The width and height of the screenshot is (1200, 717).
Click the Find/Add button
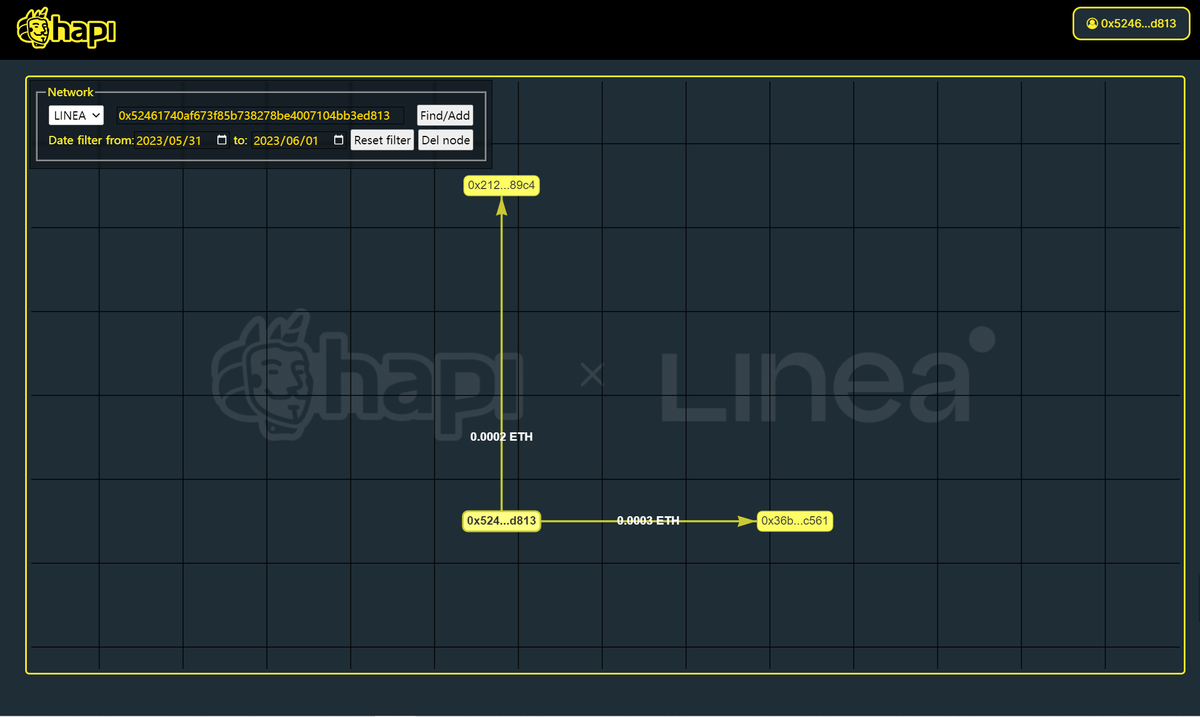445,116
